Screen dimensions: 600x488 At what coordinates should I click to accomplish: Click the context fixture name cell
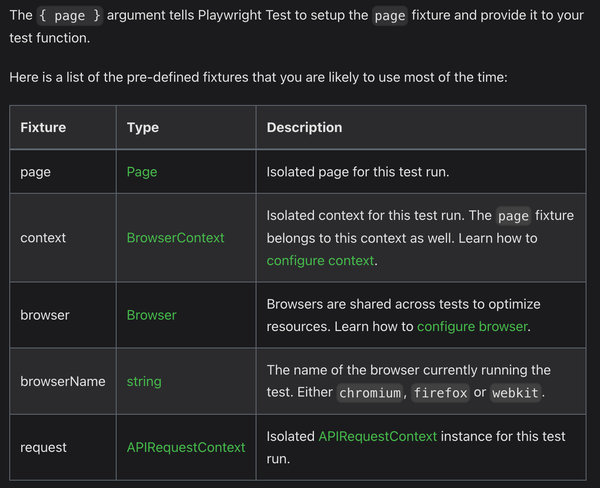63,238
